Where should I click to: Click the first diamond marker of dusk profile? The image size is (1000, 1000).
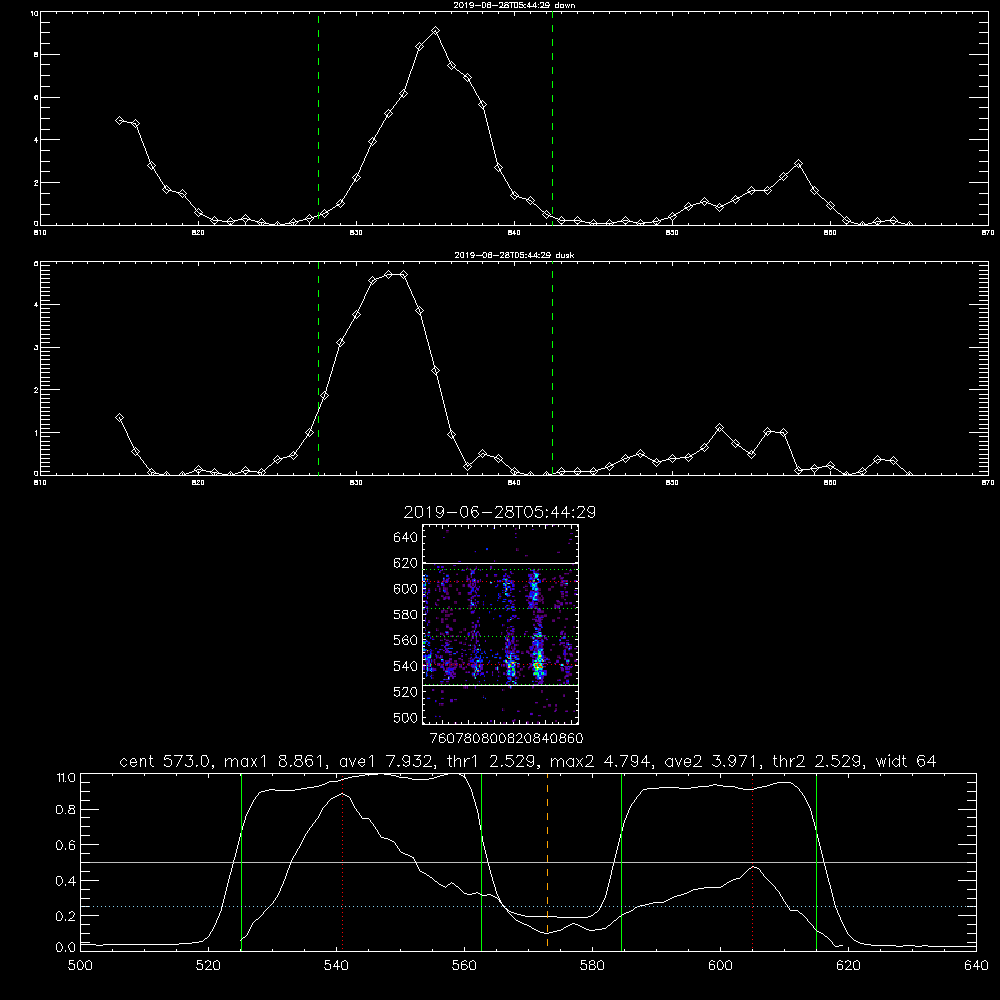click(x=119, y=418)
